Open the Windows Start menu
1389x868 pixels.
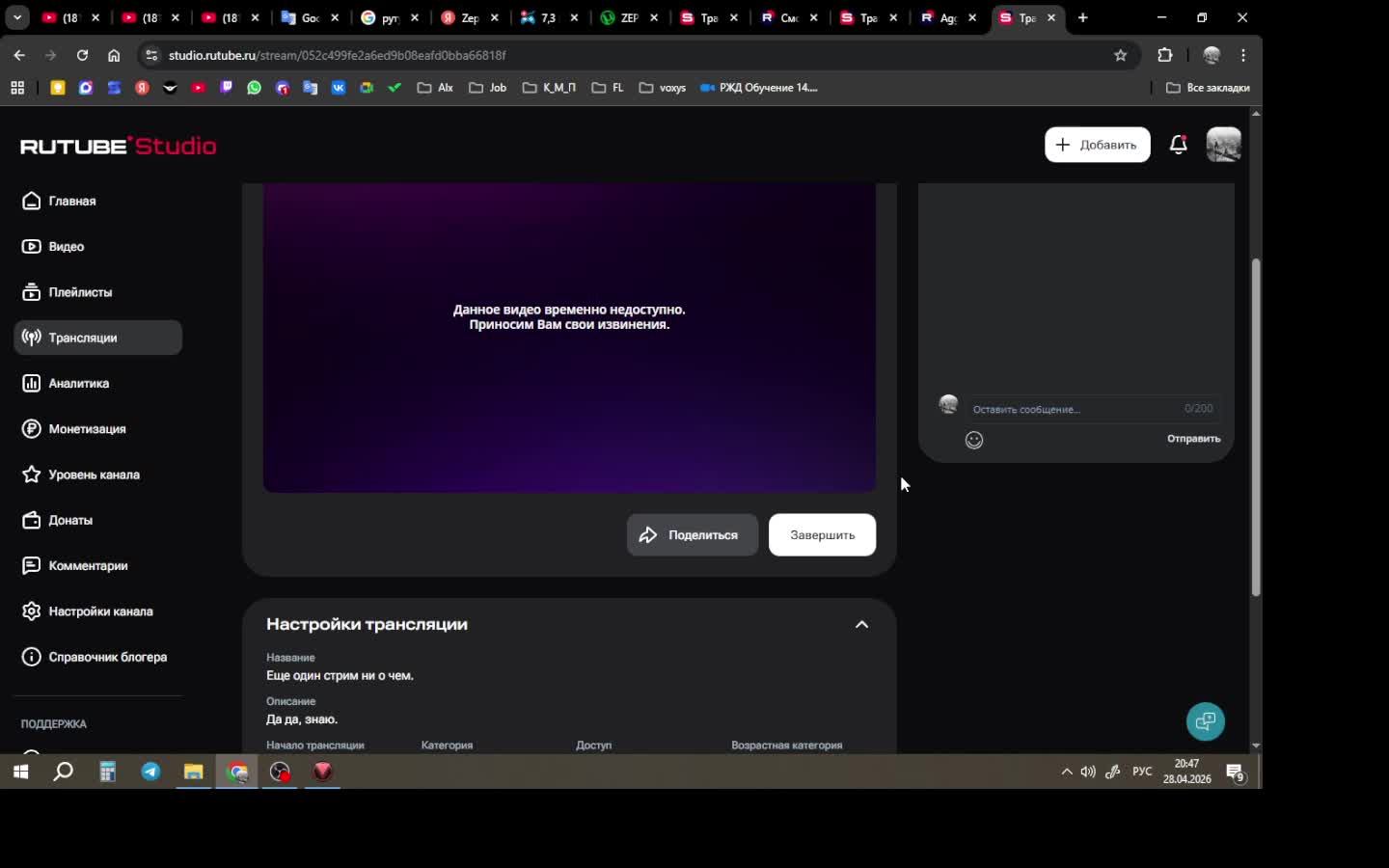[20, 772]
